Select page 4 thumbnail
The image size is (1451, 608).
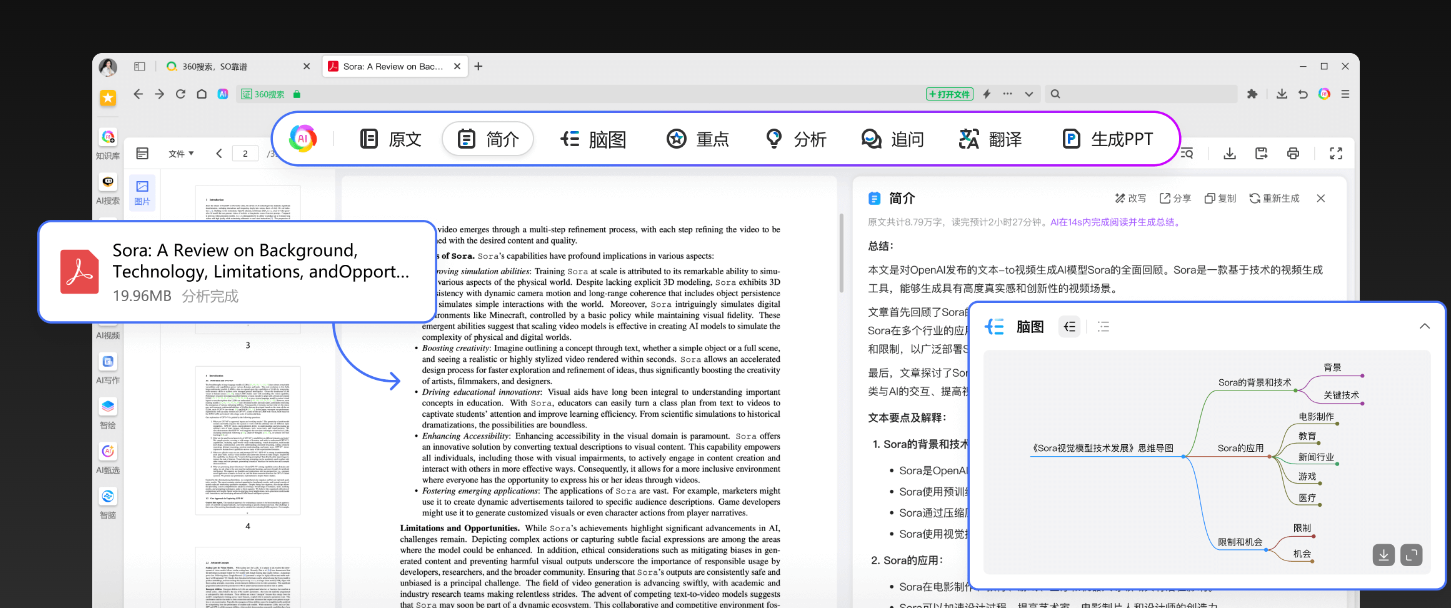pyautogui.click(x=248, y=440)
